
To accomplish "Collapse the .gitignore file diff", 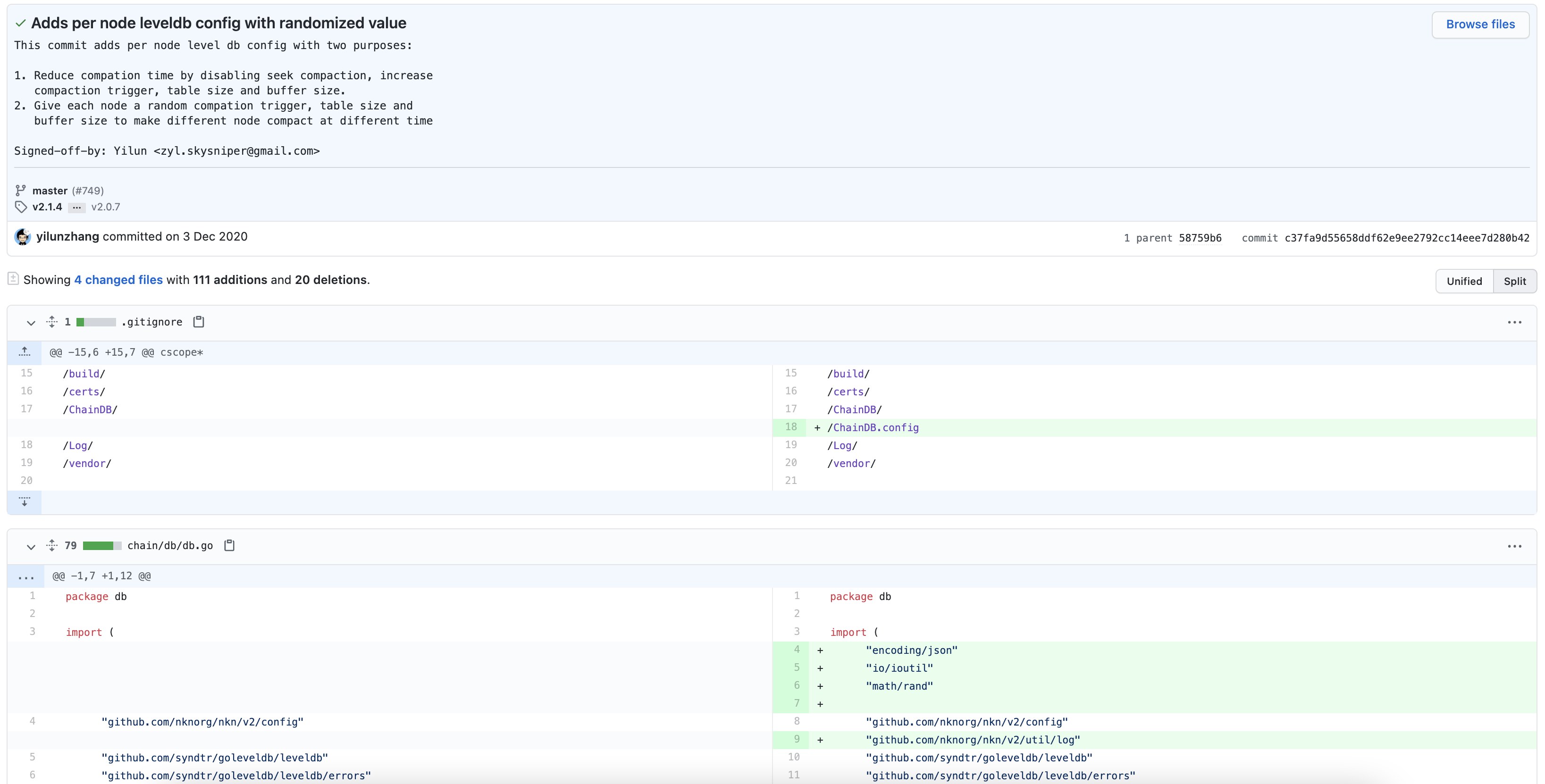I will coord(31,323).
